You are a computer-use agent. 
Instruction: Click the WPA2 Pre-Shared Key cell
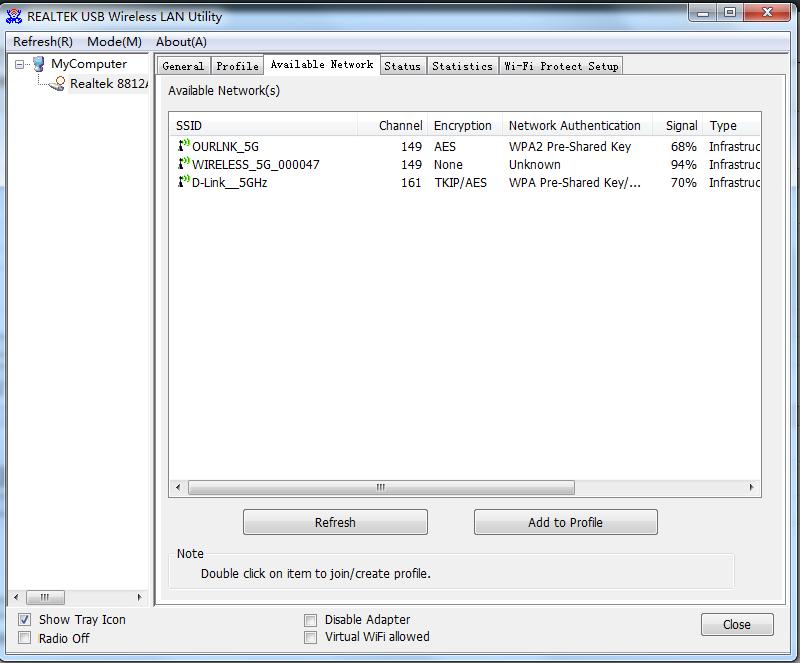click(x=570, y=146)
